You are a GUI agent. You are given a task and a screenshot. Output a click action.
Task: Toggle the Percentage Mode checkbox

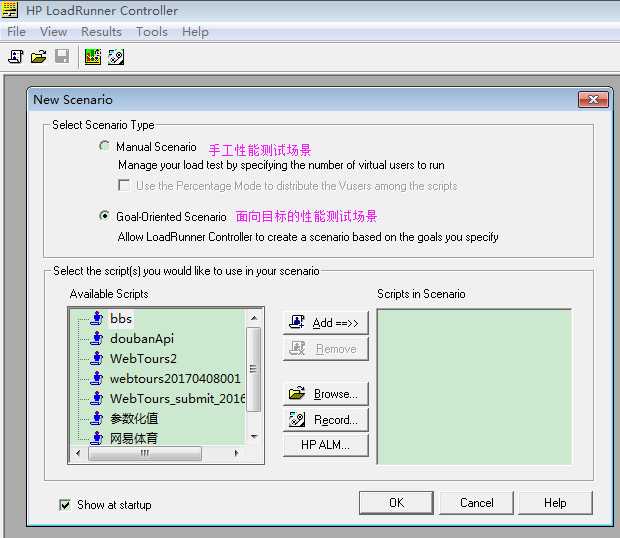click(124, 185)
